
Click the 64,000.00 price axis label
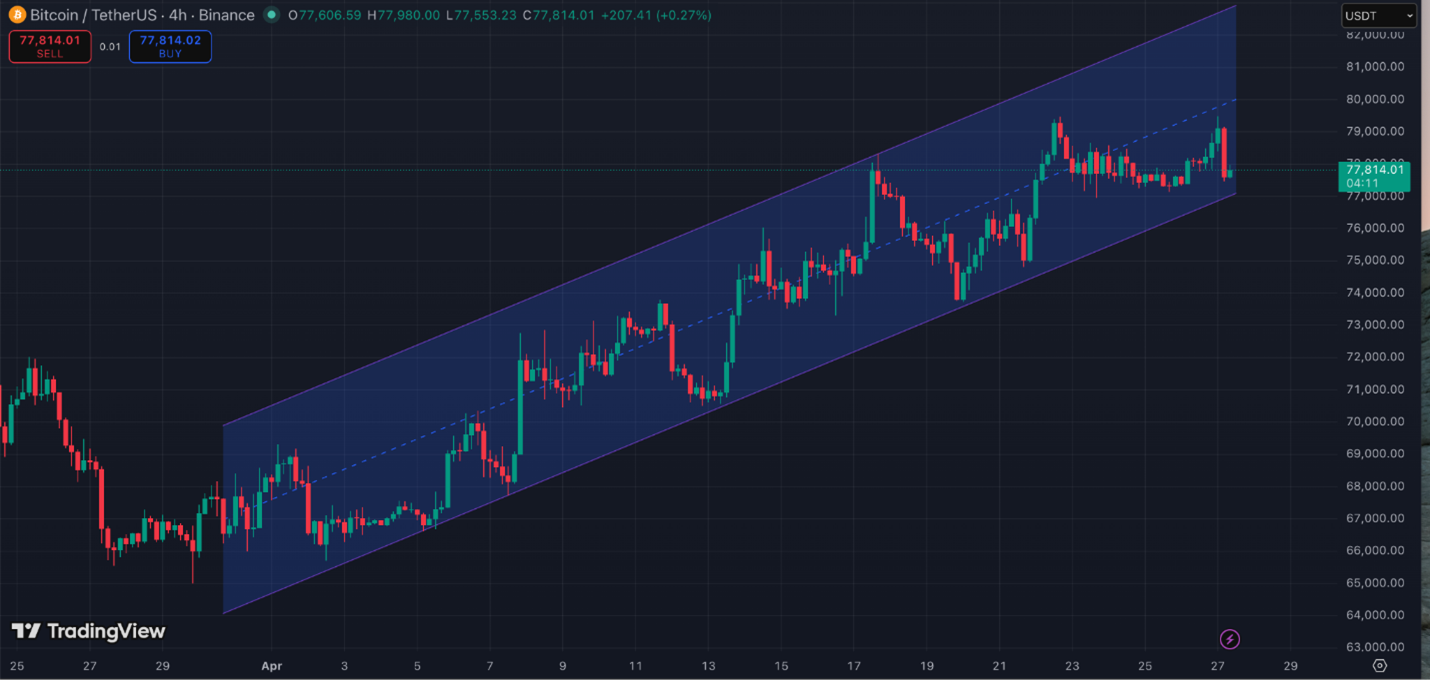[x=1375, y=615]
